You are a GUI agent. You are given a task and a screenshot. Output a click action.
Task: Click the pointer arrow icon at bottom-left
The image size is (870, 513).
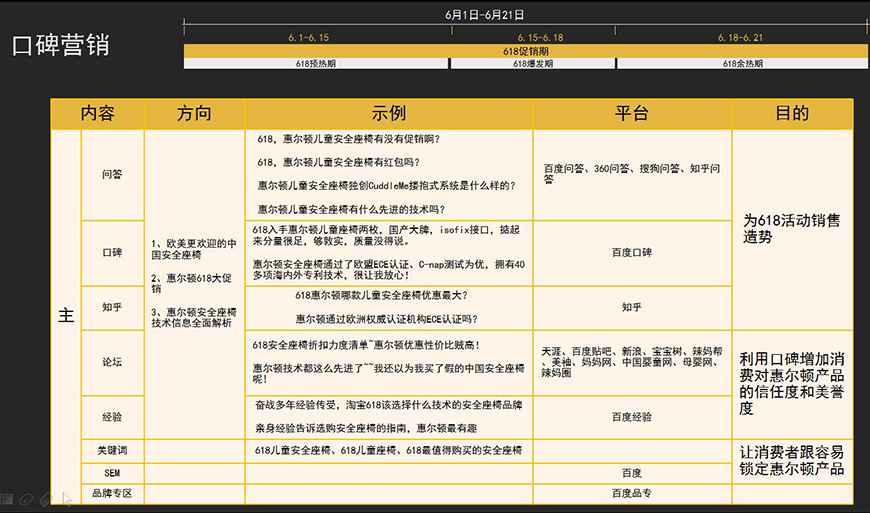[x=65, y=498]
